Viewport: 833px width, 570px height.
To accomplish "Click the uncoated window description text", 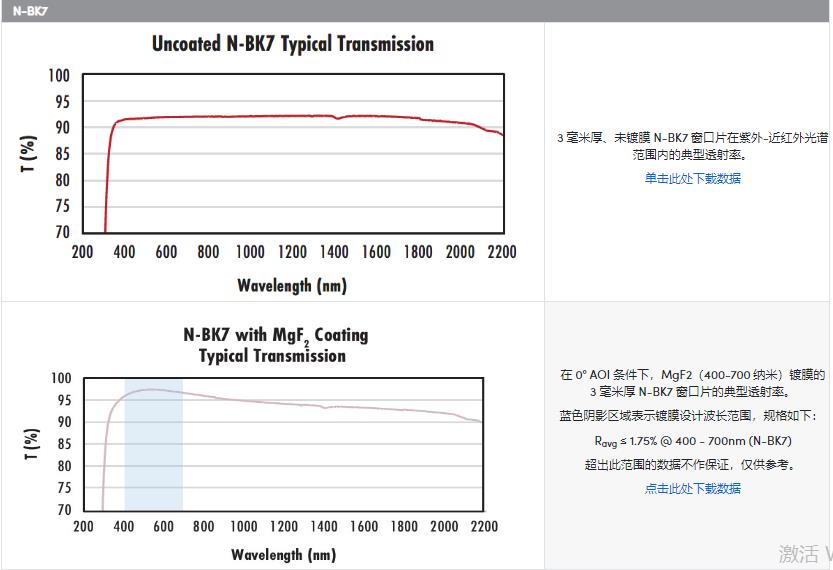I will 692,147.
